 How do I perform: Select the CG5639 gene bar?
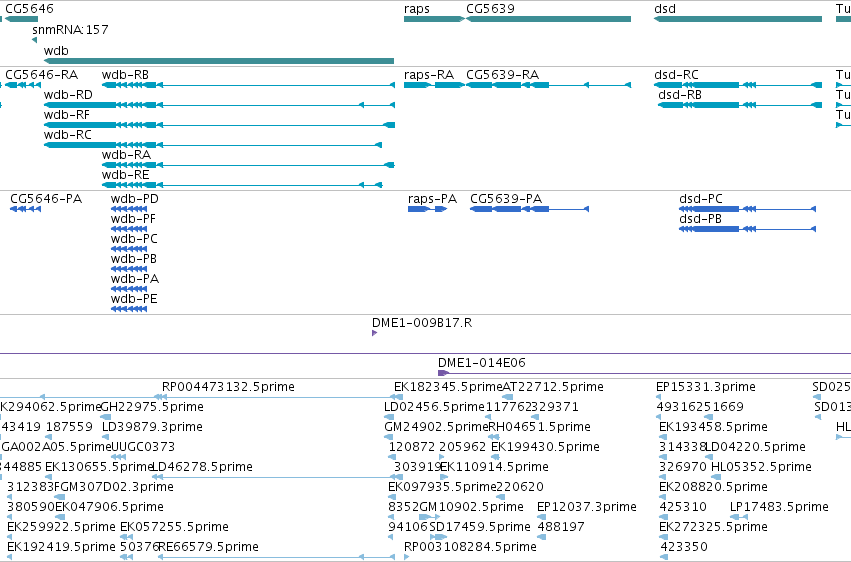(x=548, y=19)
